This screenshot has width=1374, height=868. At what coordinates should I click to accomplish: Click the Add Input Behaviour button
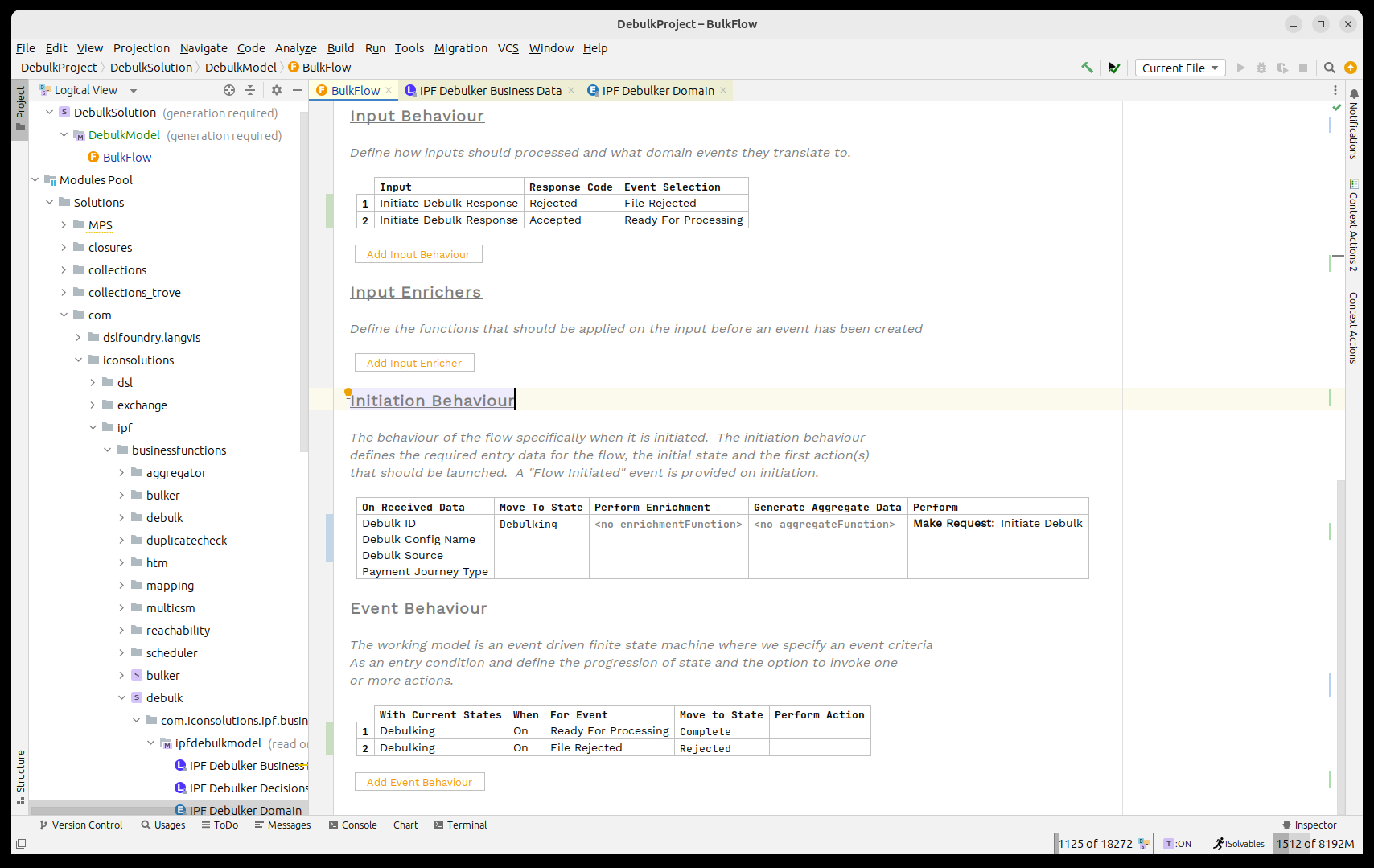(418, 254)
